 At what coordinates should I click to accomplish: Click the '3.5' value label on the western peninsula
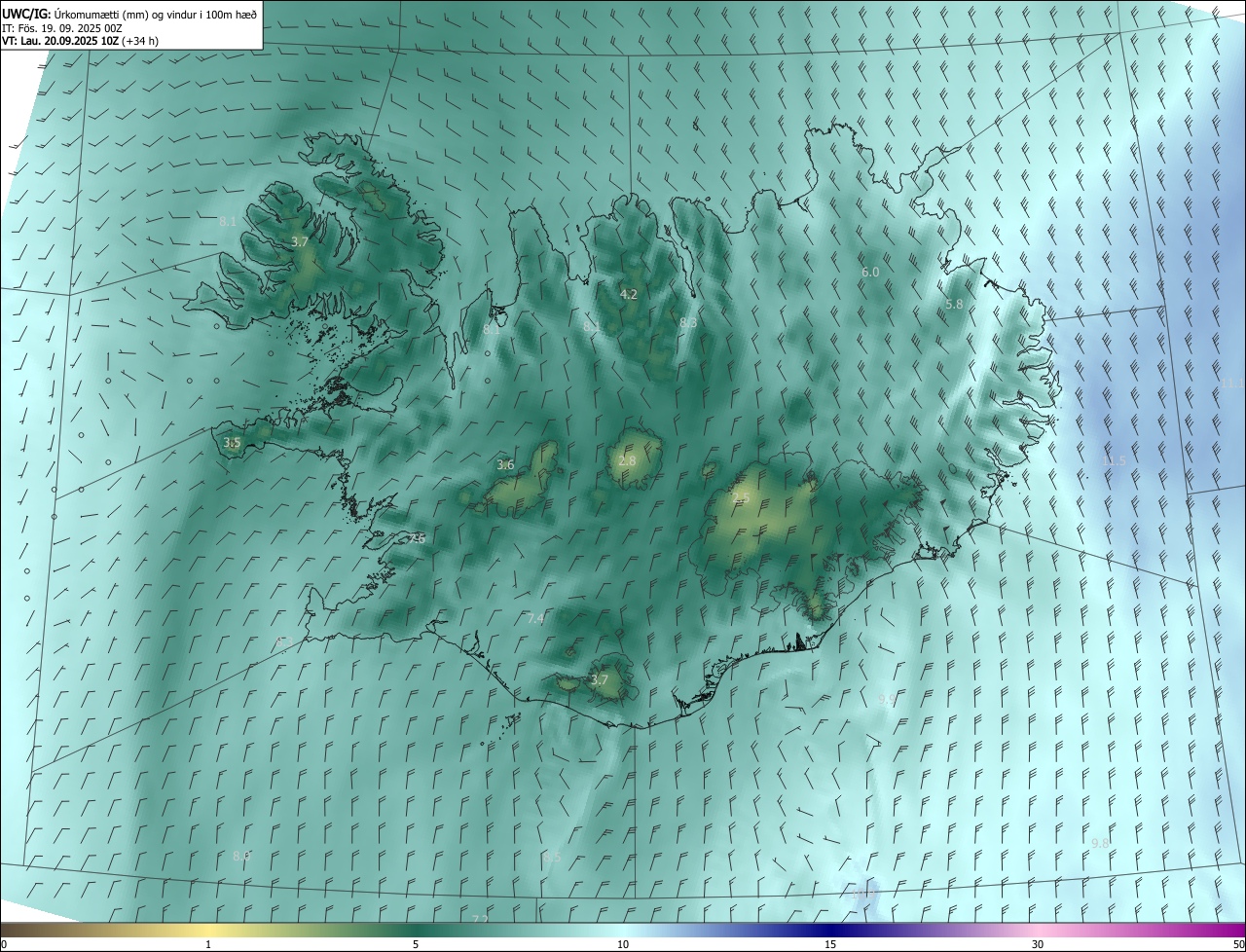click(232, 443)
